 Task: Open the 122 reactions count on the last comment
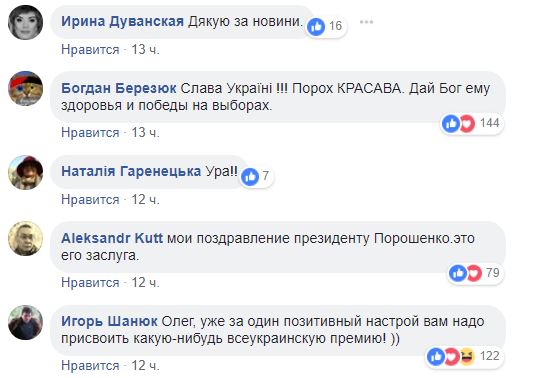pos(490,356)
